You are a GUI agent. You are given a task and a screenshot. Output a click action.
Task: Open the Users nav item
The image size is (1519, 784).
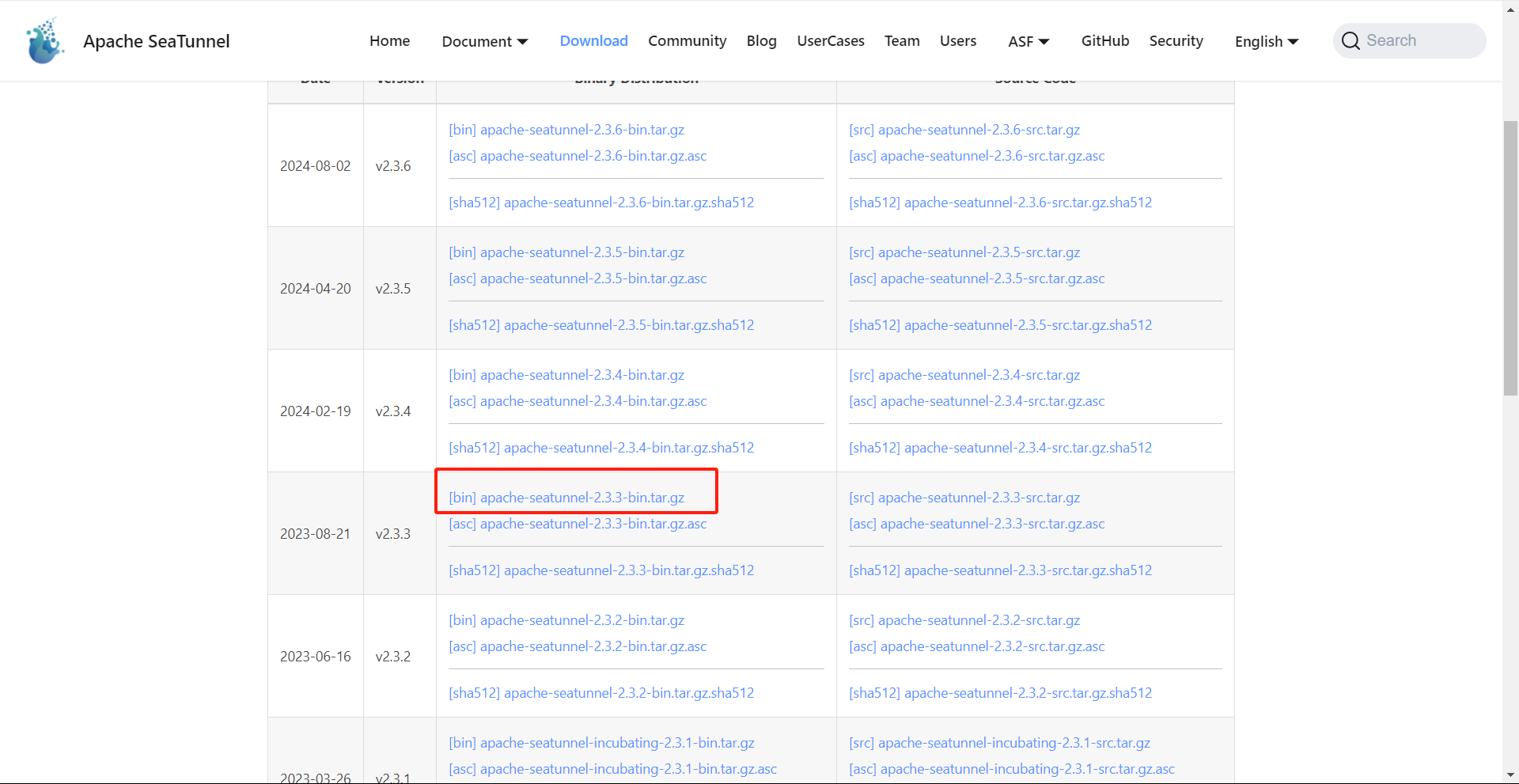coord(958,40)
